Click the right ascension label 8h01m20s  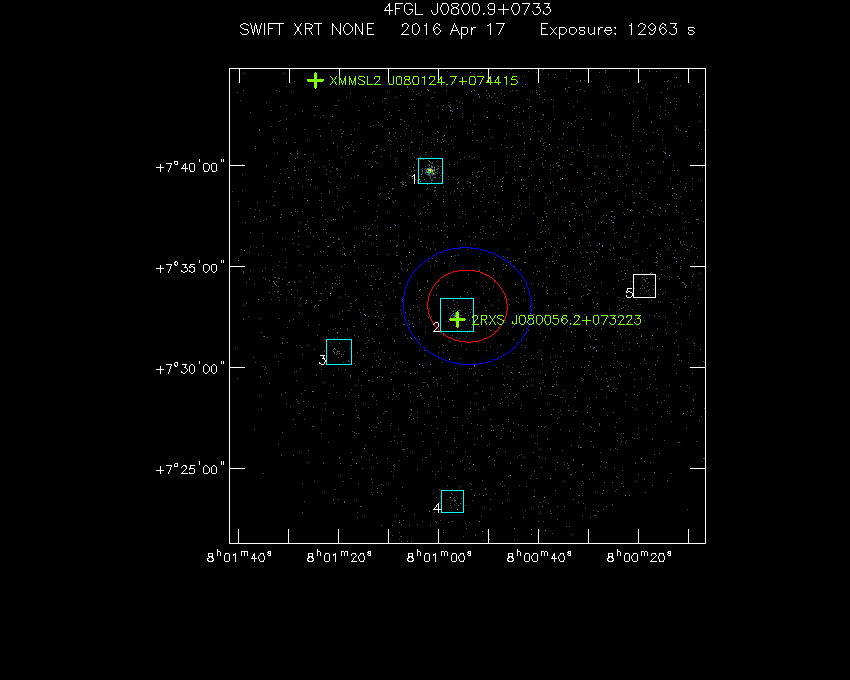(339, 556)
